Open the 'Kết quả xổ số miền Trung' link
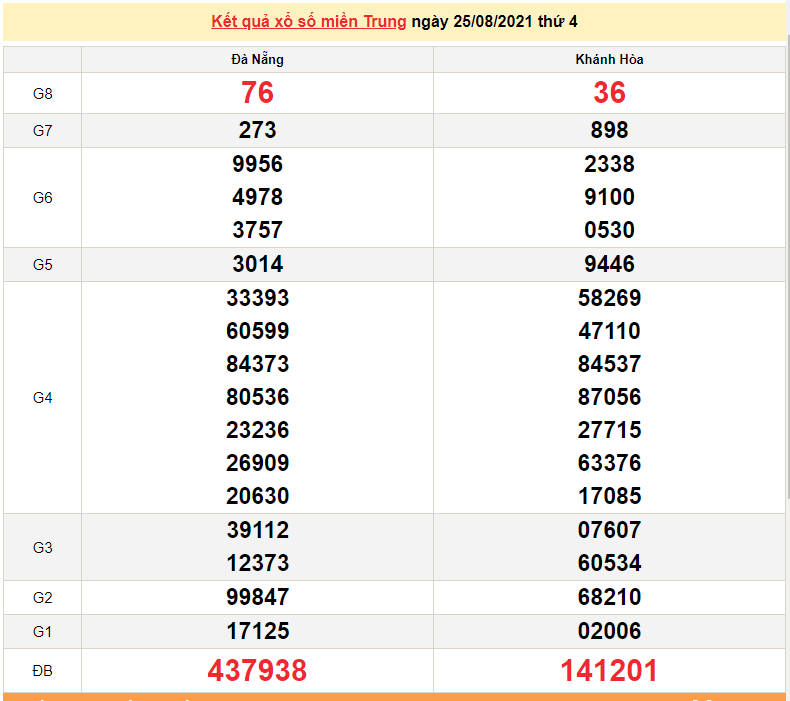 click(x=308, y=22)
